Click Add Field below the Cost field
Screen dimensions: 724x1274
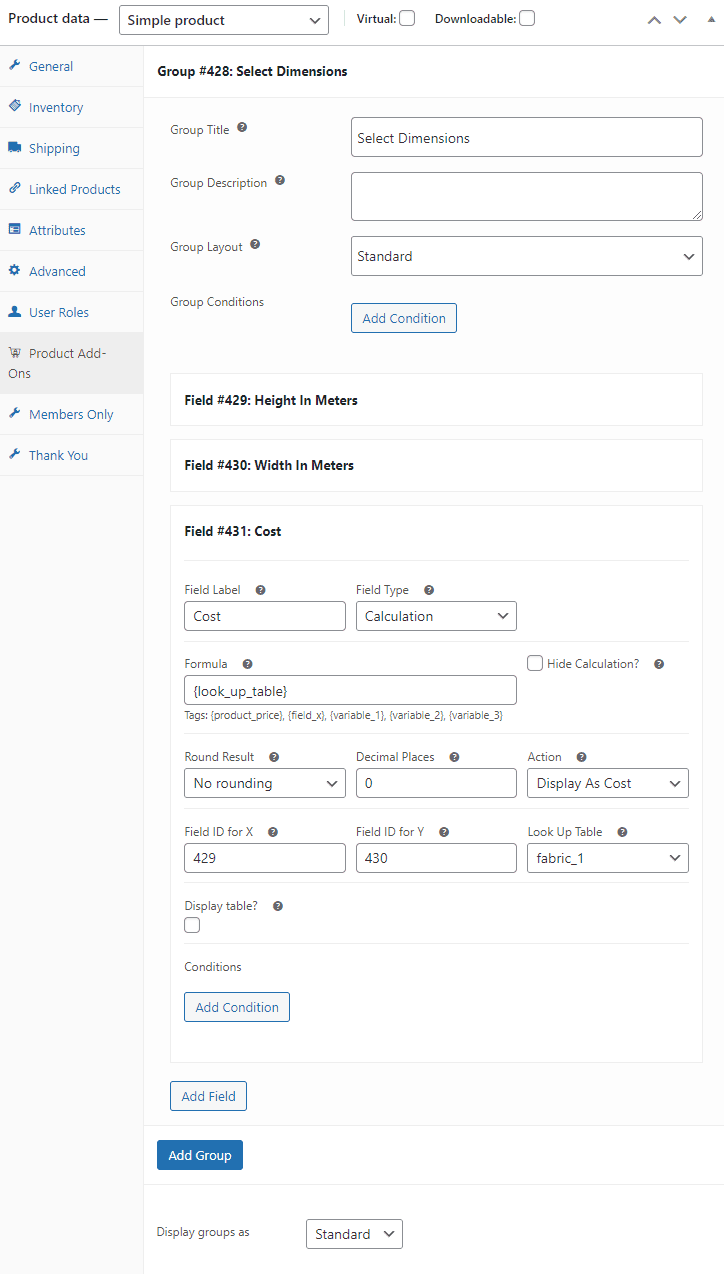tap(208, 1096)
